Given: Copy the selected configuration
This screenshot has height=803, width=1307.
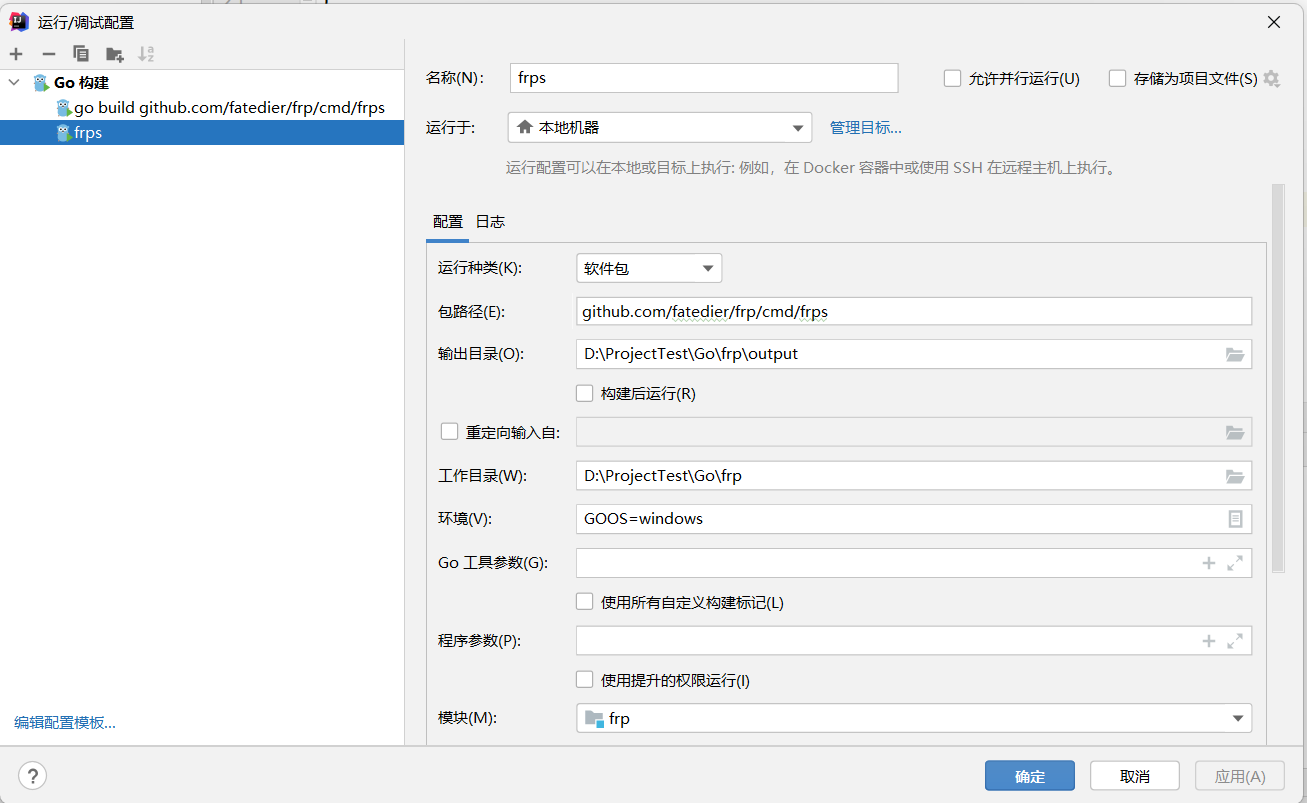Looking at the screenshot, I should pos(81,54).
